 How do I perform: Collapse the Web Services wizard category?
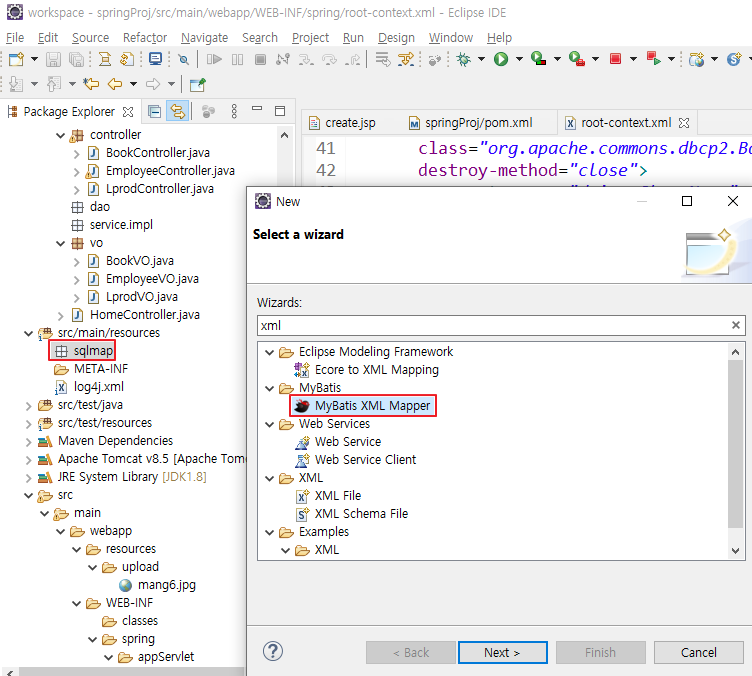coord(270,424)
